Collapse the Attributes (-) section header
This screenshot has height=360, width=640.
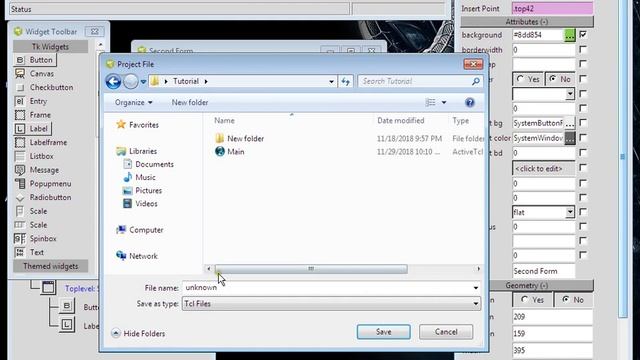[527, 22]
